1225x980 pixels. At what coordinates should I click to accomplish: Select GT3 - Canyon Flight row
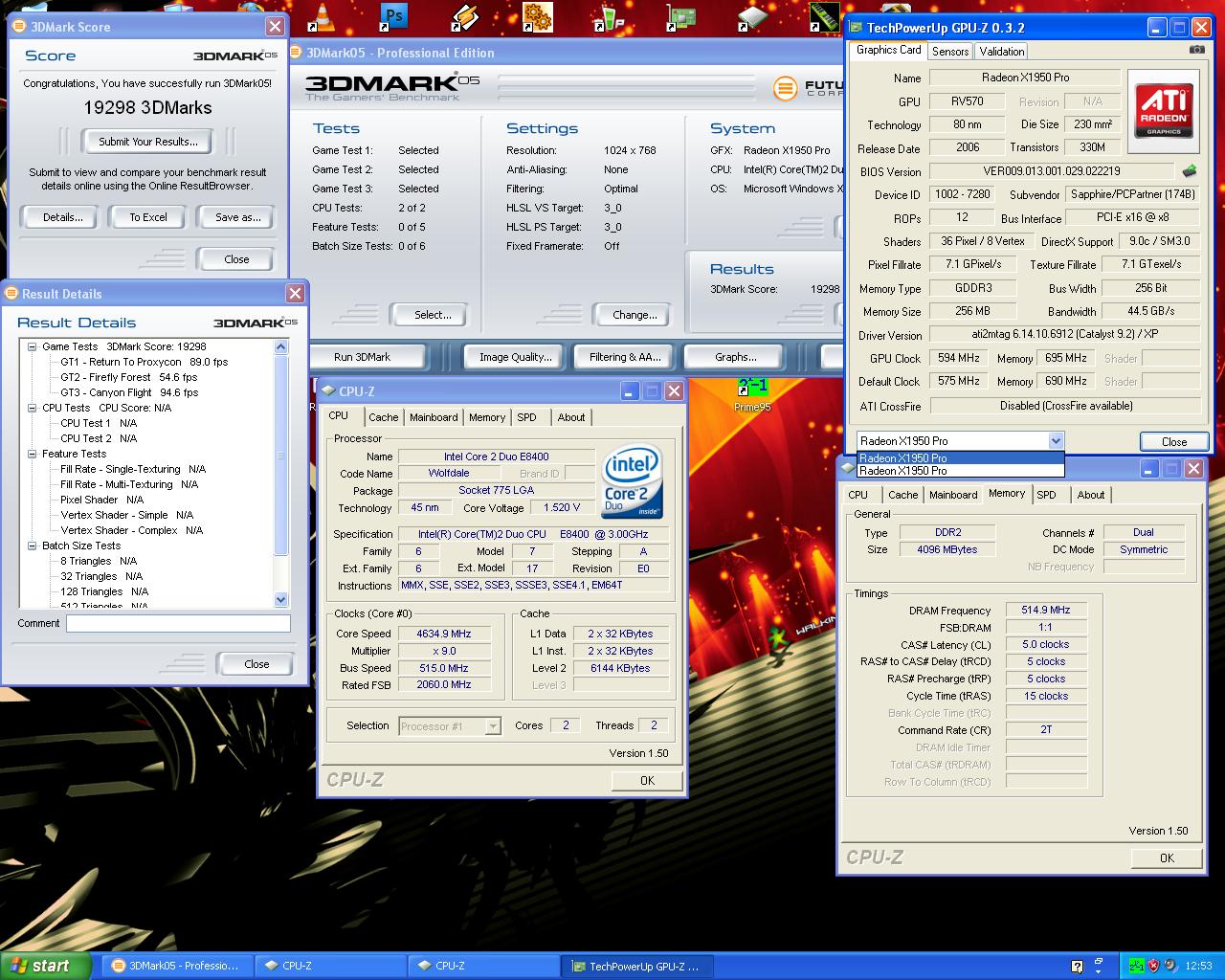(x=129, y=392)
